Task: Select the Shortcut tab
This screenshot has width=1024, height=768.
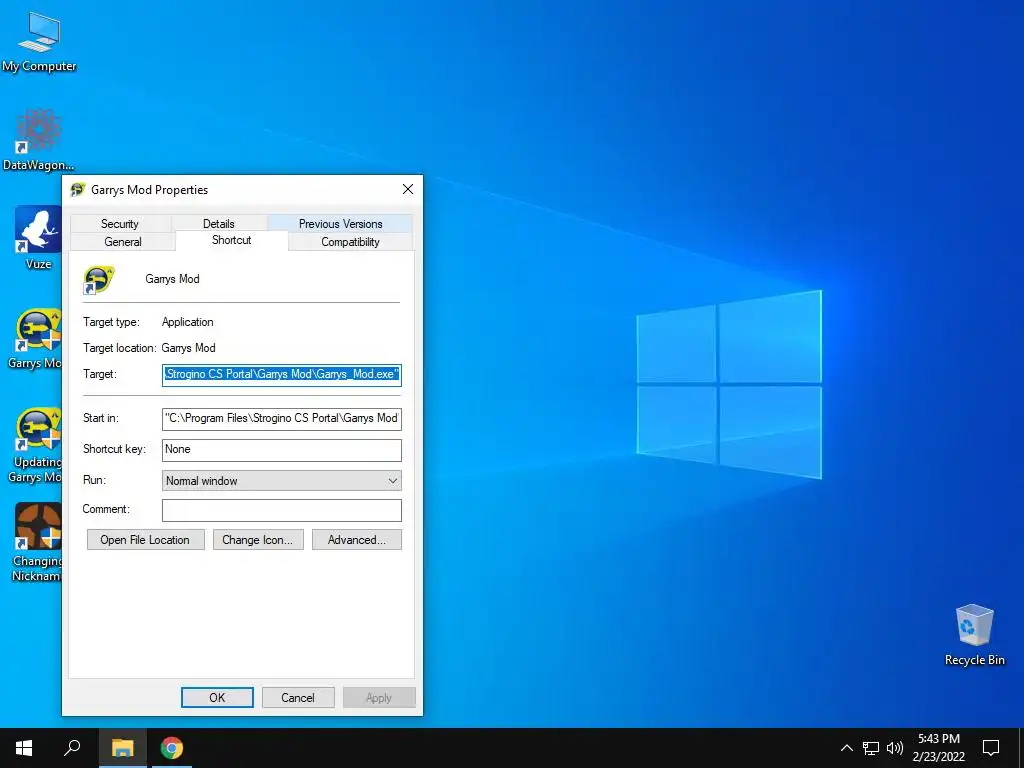Action: pyautogui.click(x=231, y=240)
